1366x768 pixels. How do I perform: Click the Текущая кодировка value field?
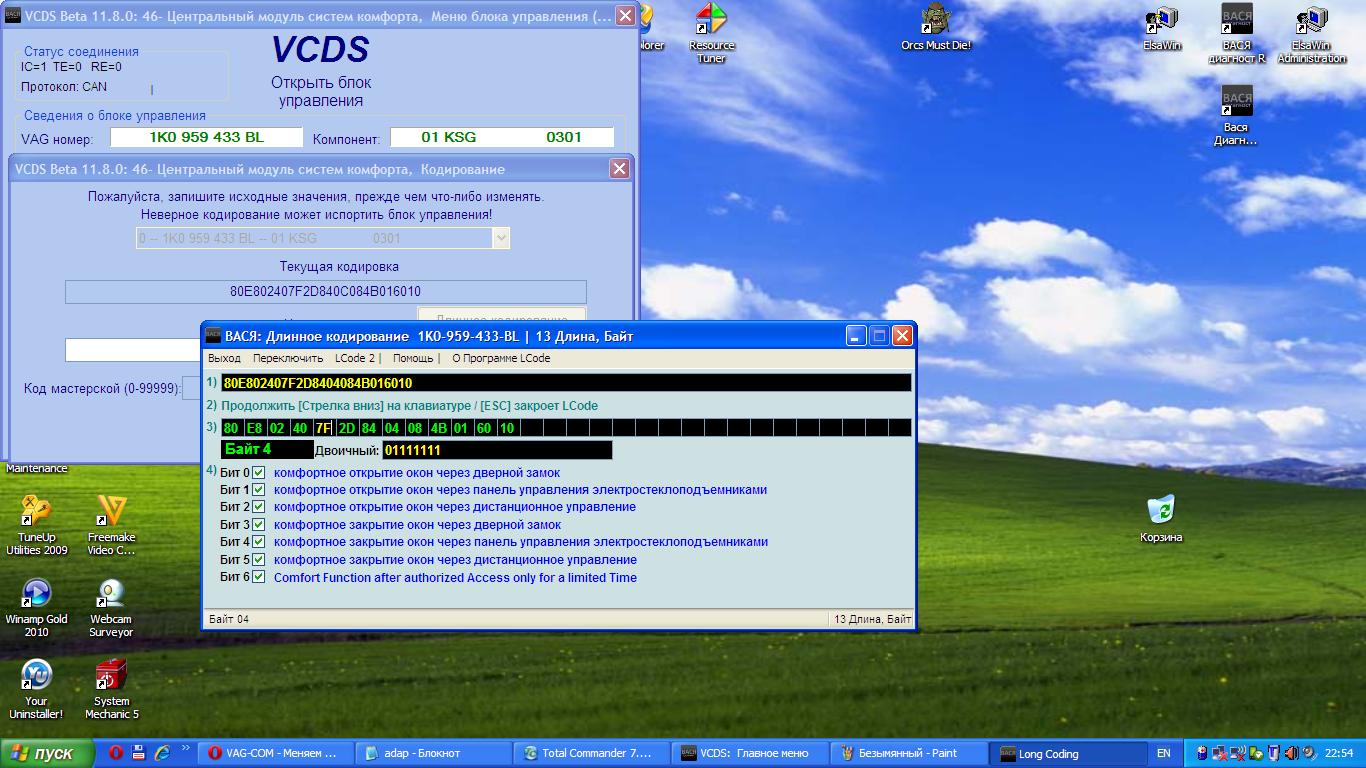[326, 292]
